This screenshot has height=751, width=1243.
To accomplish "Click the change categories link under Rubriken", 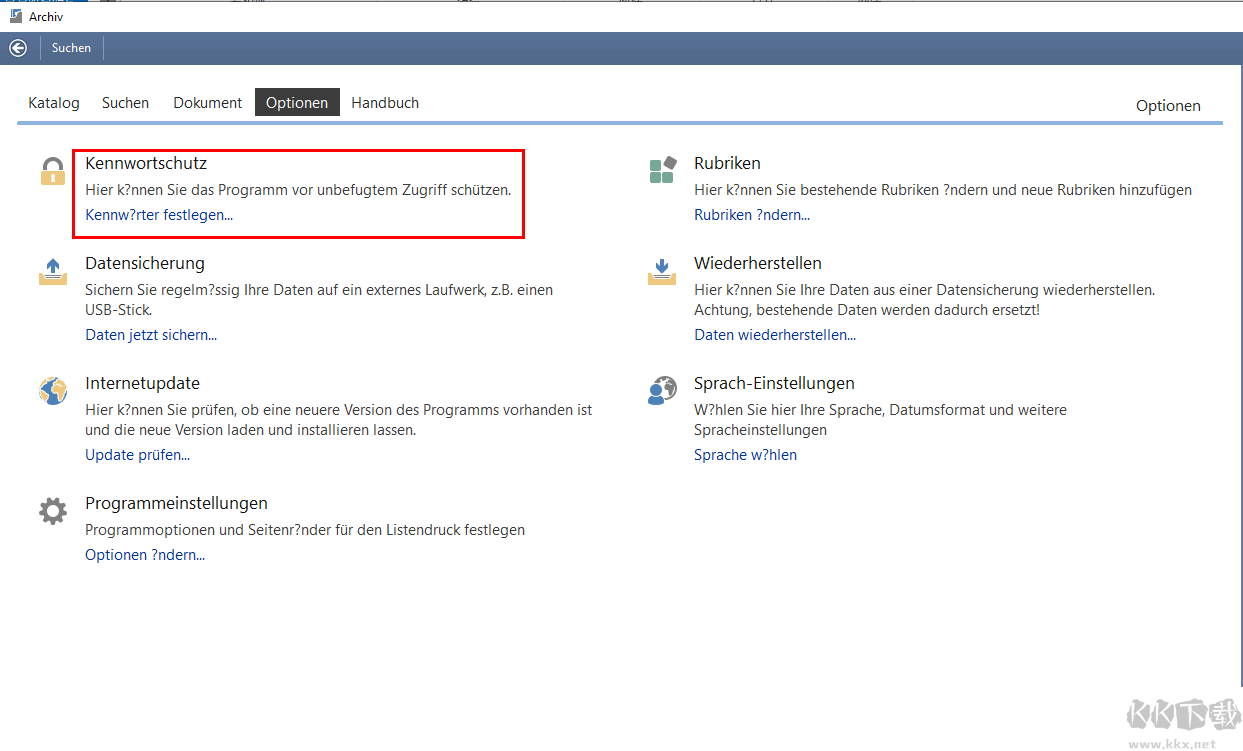I will pyautogui.click(x=752, y=215).
